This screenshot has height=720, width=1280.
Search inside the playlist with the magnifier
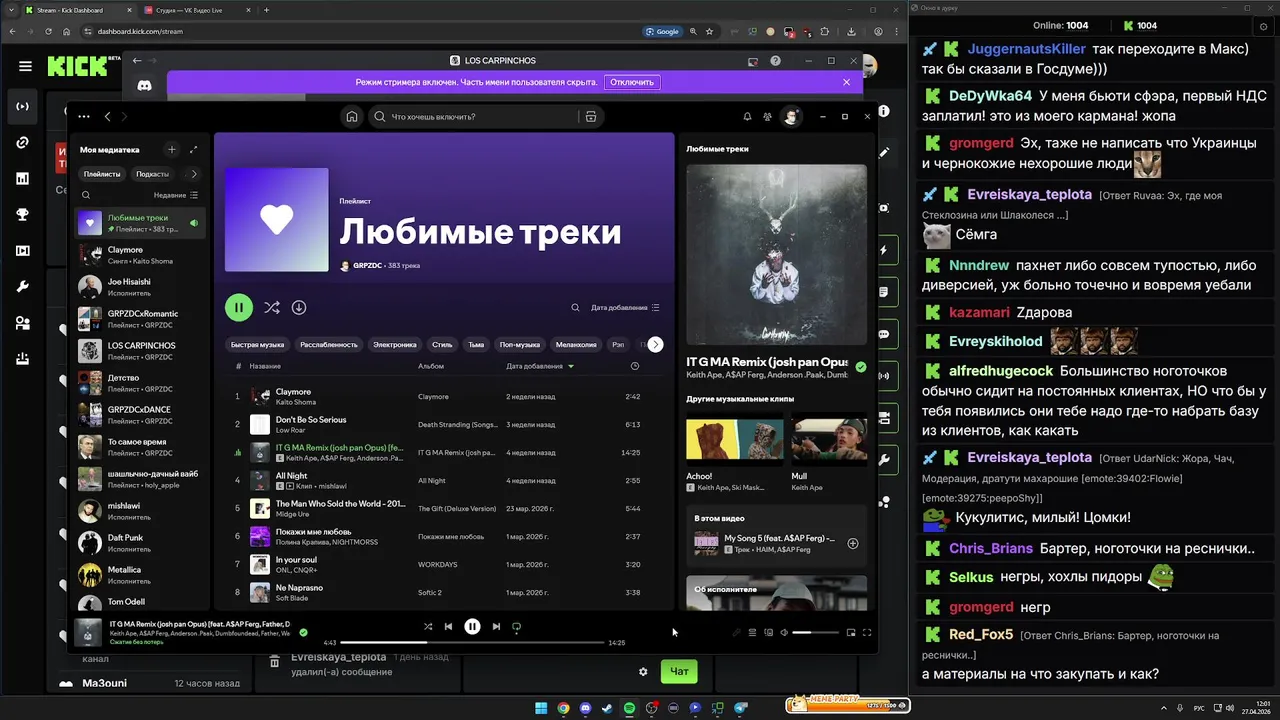coord(575,308)
